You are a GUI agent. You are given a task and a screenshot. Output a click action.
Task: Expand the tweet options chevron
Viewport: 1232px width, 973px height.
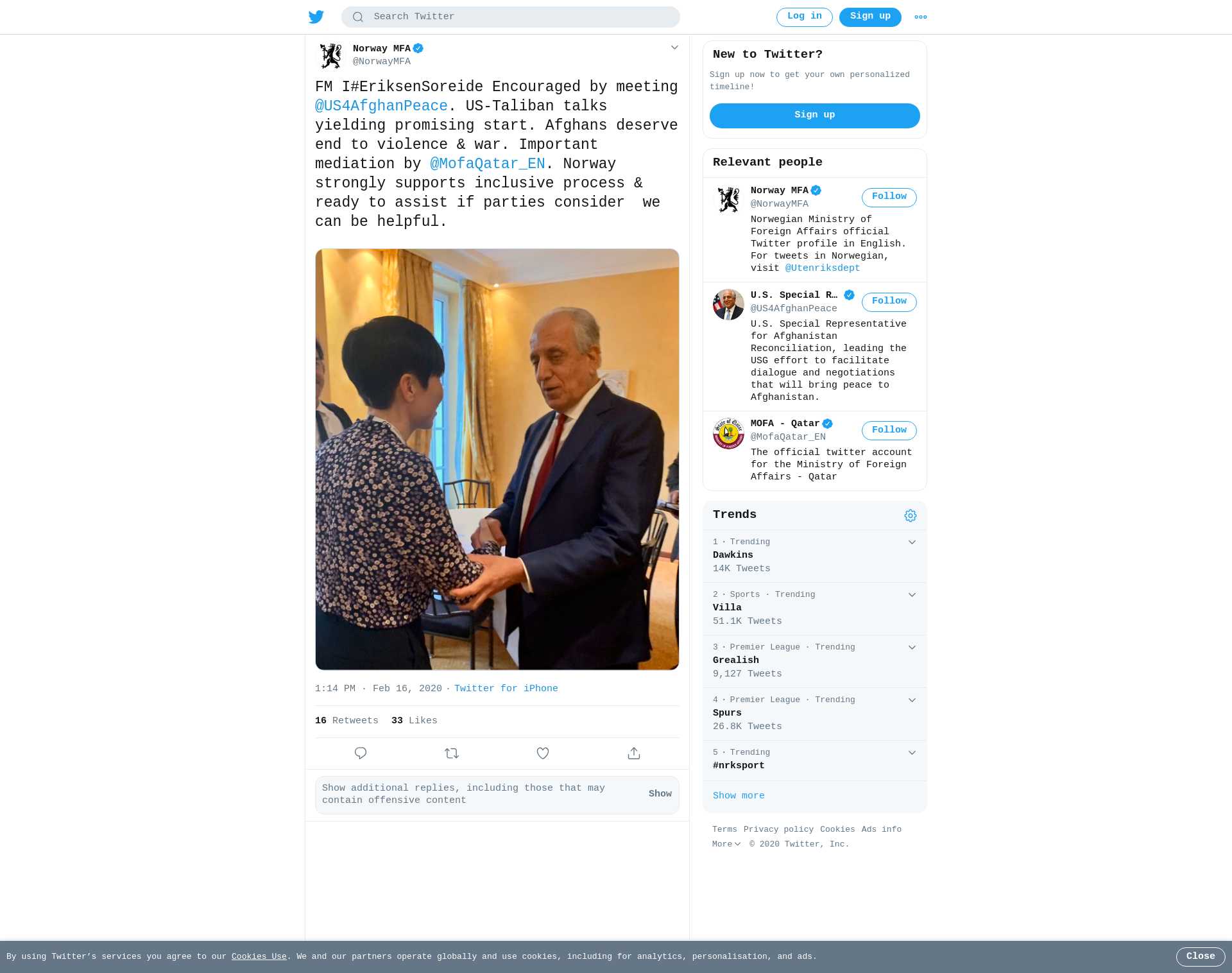pyautogui.click(x=674, y=47)
